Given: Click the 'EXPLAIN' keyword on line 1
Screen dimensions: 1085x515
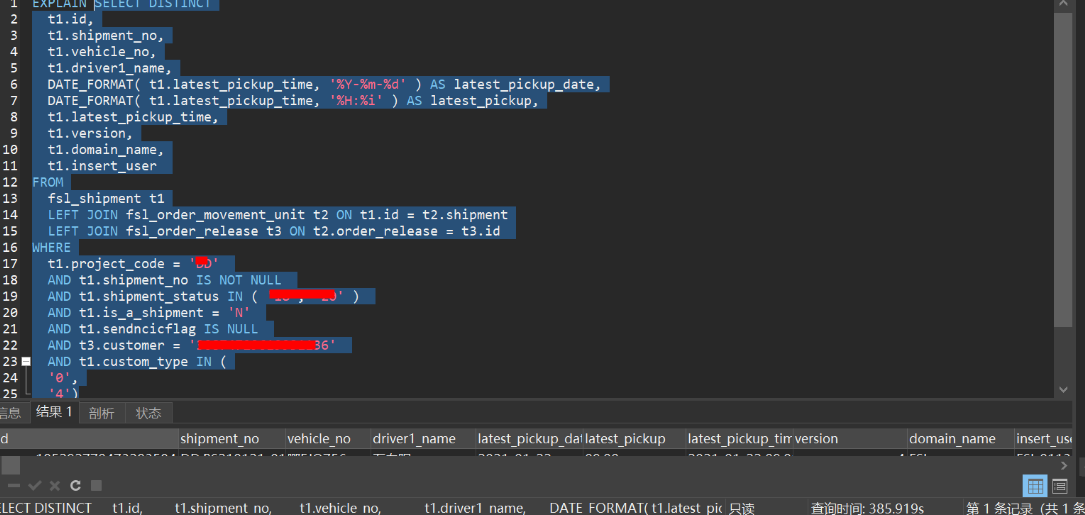Looking at the screenshot, I should coord(60,4).
